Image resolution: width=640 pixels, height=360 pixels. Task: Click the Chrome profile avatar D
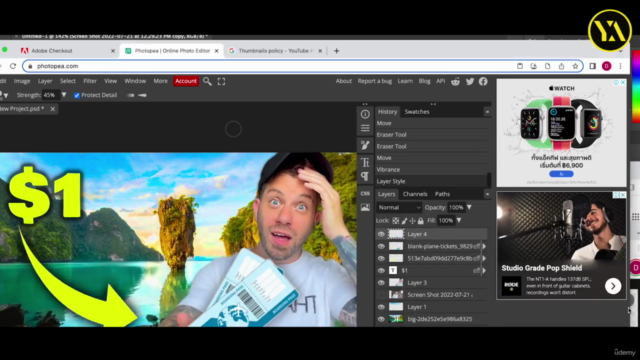pyautogui.click(x=607, y=66)
